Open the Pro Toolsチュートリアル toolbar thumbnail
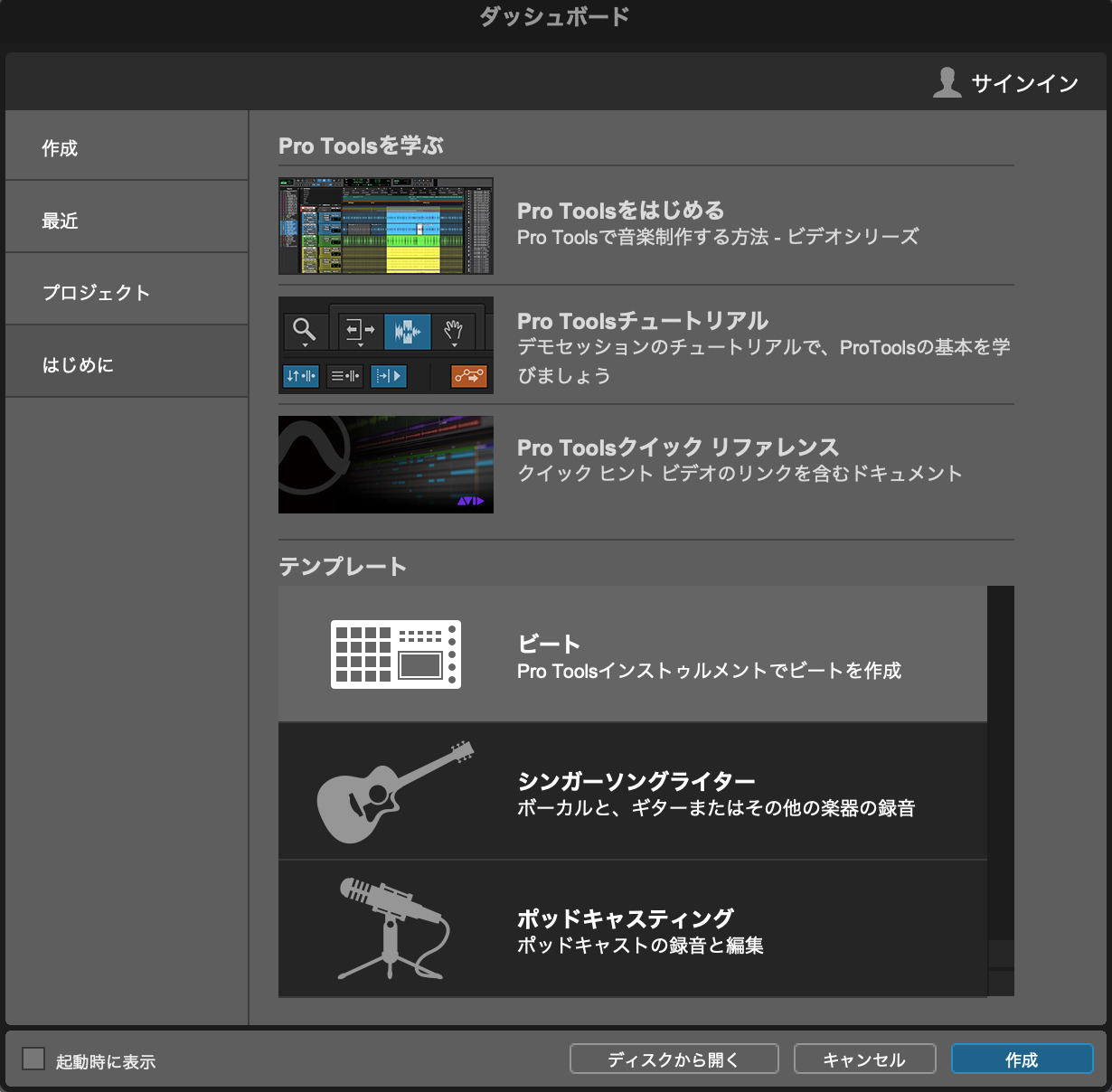Screen dimensions: 1112x1092 coord(386,345)
